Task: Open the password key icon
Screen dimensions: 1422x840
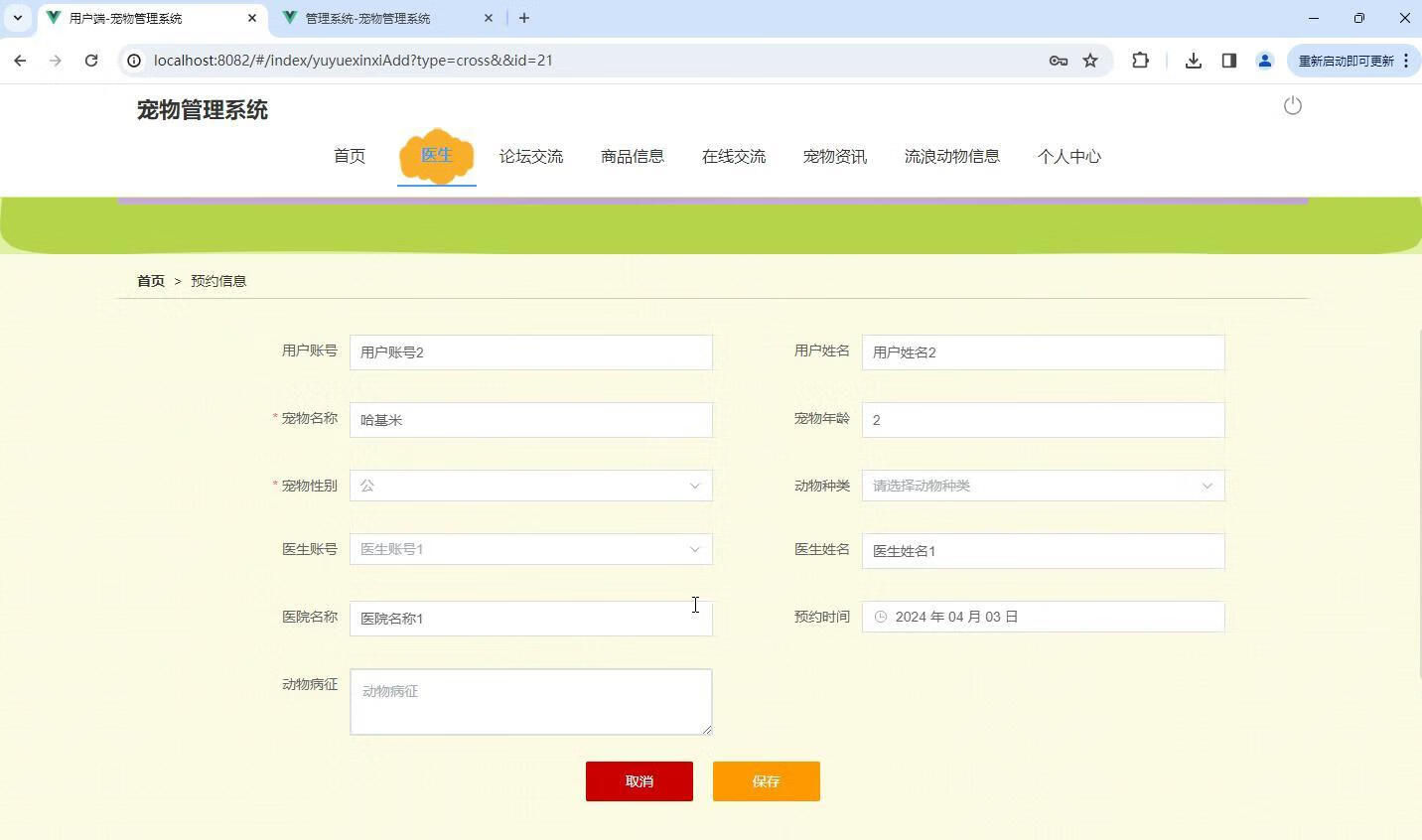Action: pyautogui.click(x=1059, y=61)
